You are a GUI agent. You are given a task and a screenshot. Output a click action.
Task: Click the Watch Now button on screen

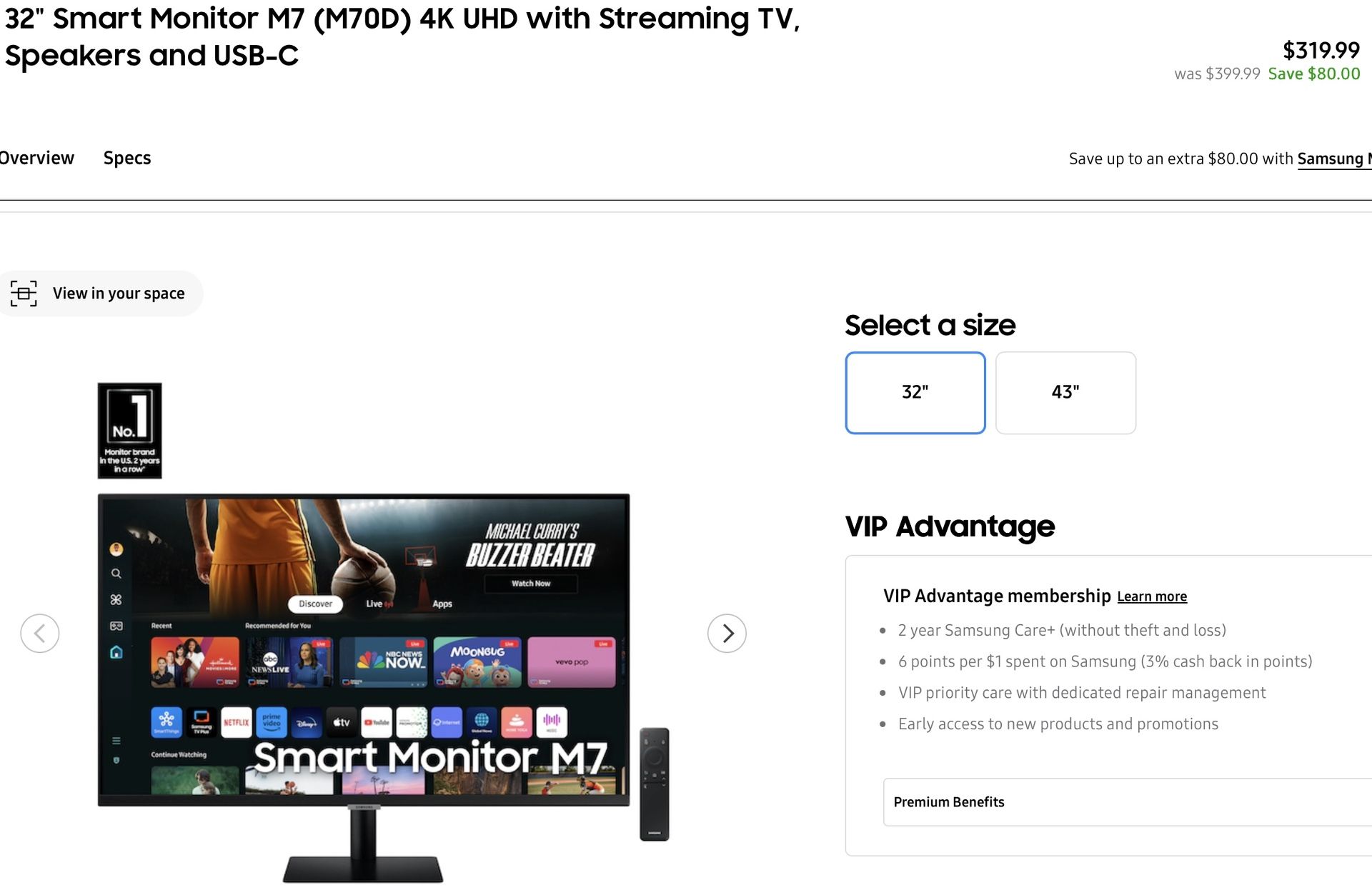[531, 584]
